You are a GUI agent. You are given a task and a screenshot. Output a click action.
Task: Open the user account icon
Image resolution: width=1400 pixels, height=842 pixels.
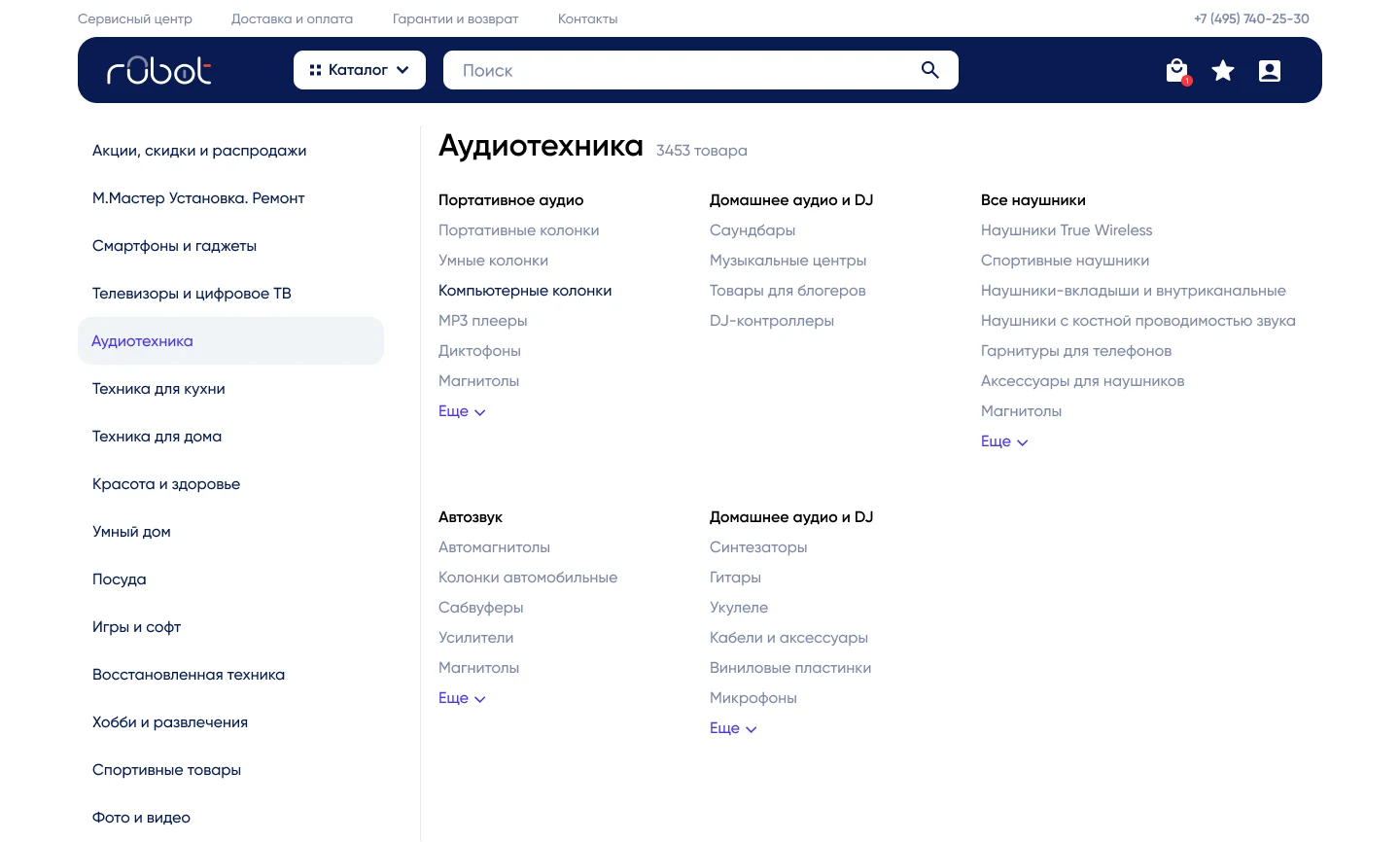click(x=1270, y=70)
